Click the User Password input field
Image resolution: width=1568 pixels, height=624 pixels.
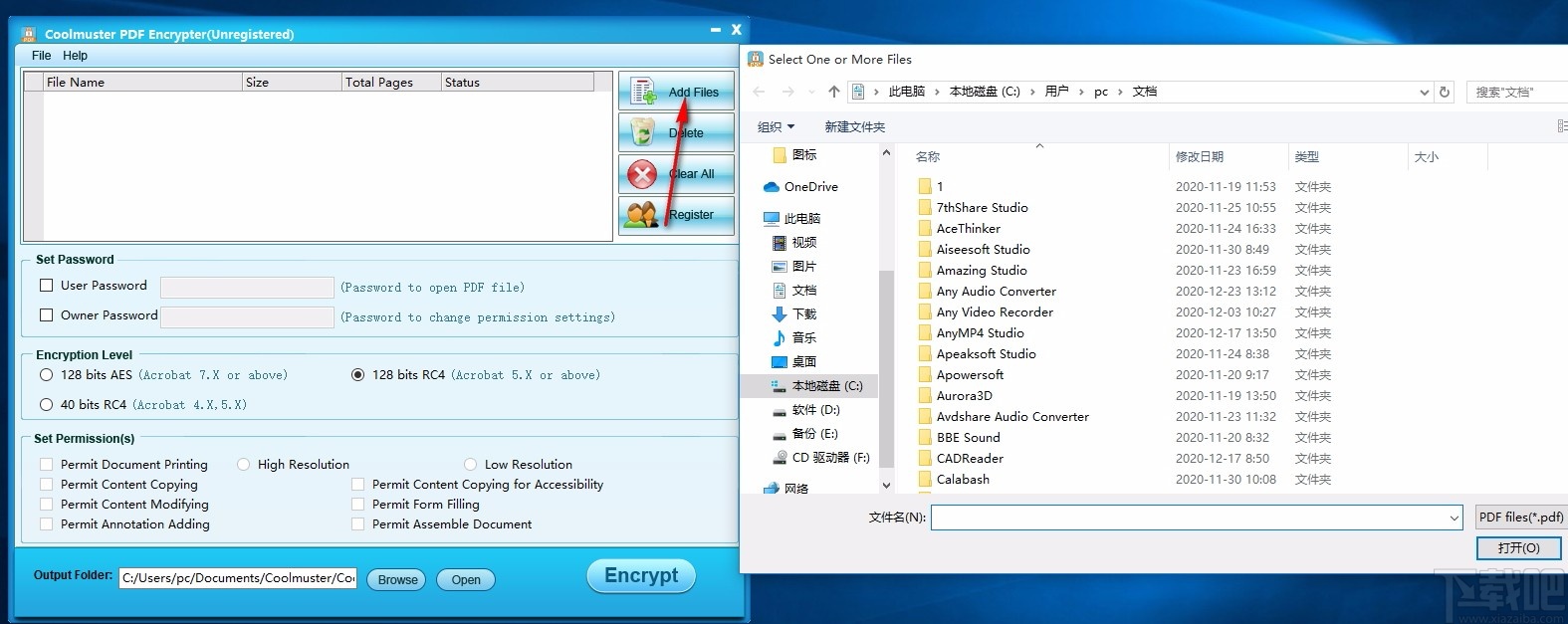[247, 288]
